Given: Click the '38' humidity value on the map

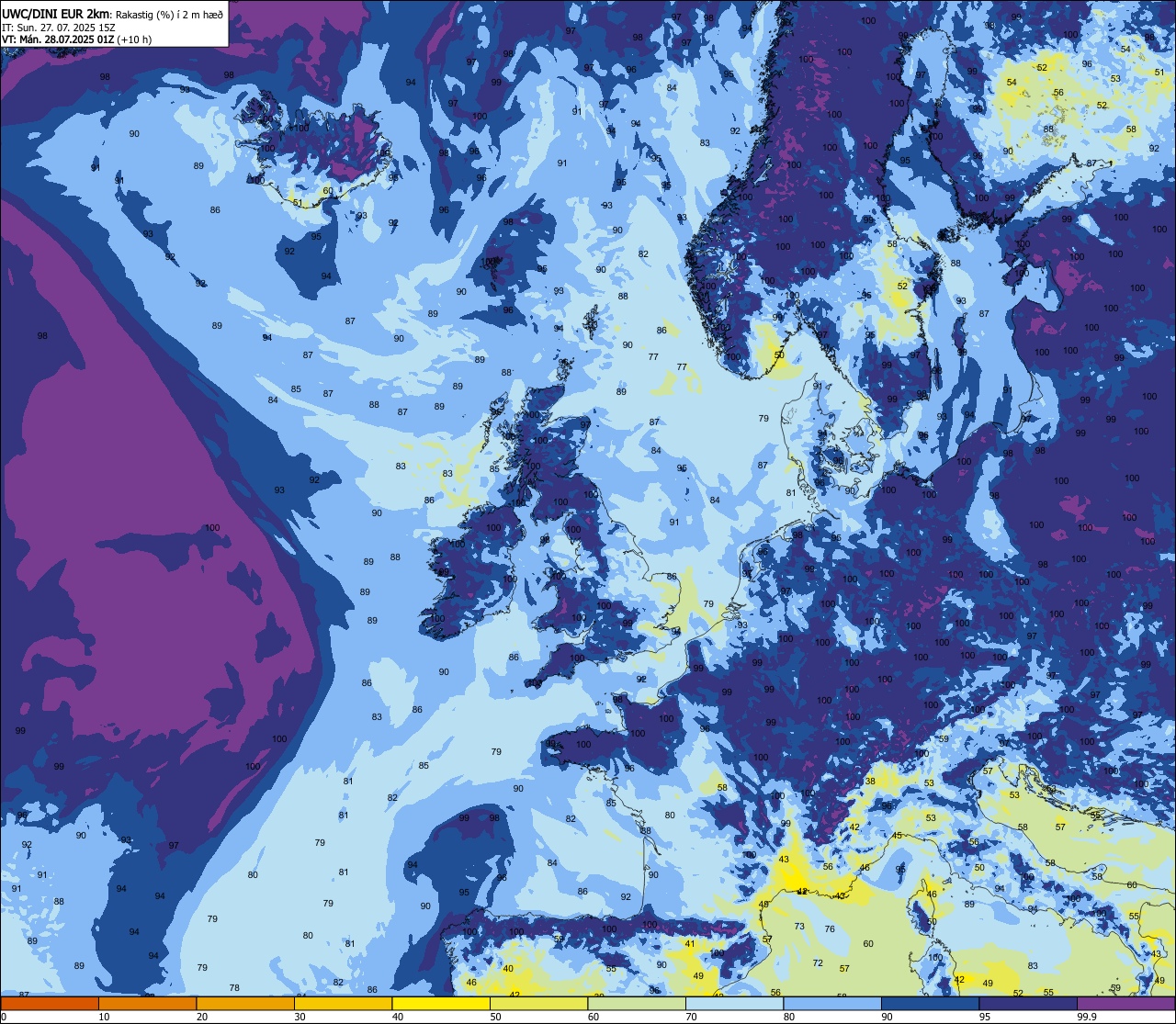Looking at the screenshot, I should [x=870, y=781].
